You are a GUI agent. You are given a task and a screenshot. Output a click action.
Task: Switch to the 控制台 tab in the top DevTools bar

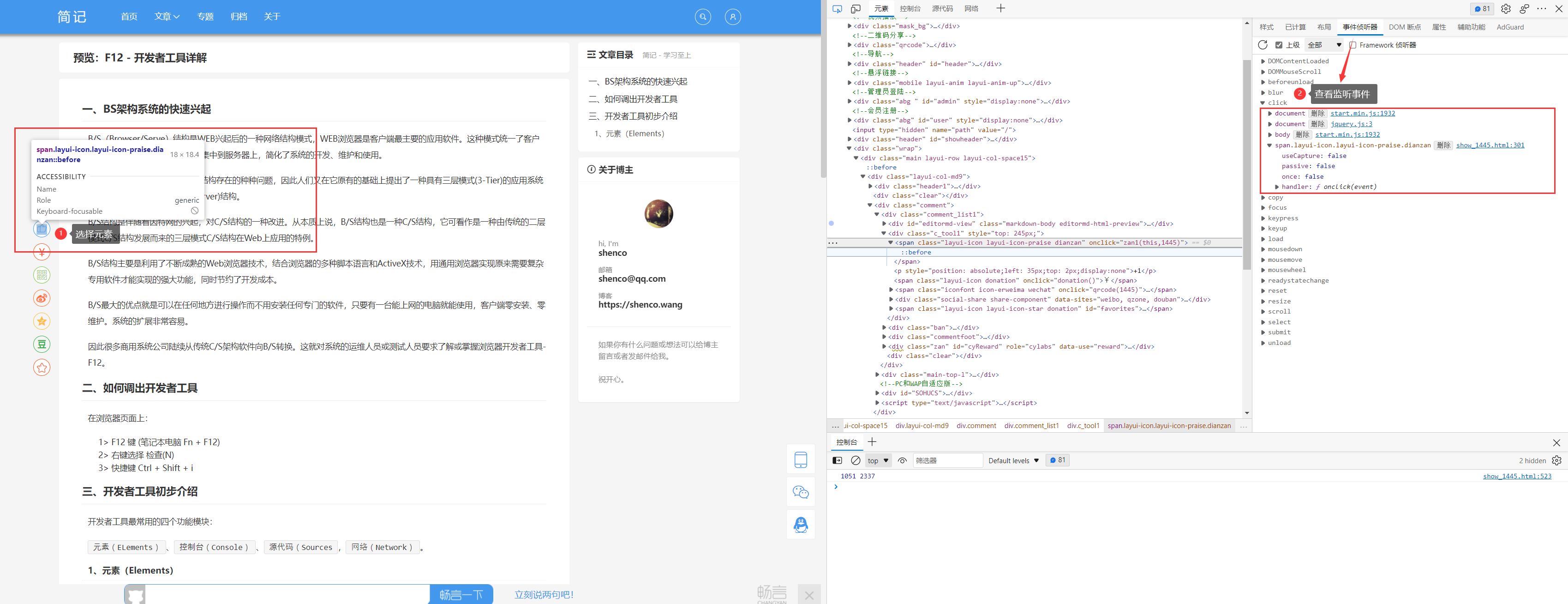click(910, 8)
